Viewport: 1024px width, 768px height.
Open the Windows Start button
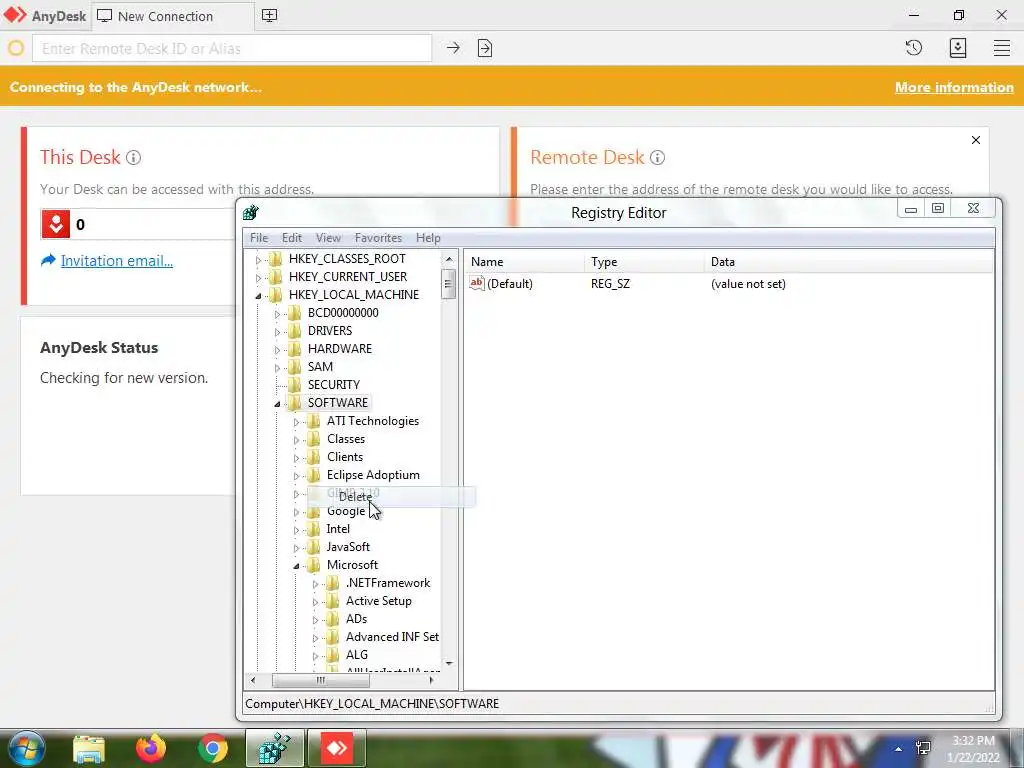[25, 748]
